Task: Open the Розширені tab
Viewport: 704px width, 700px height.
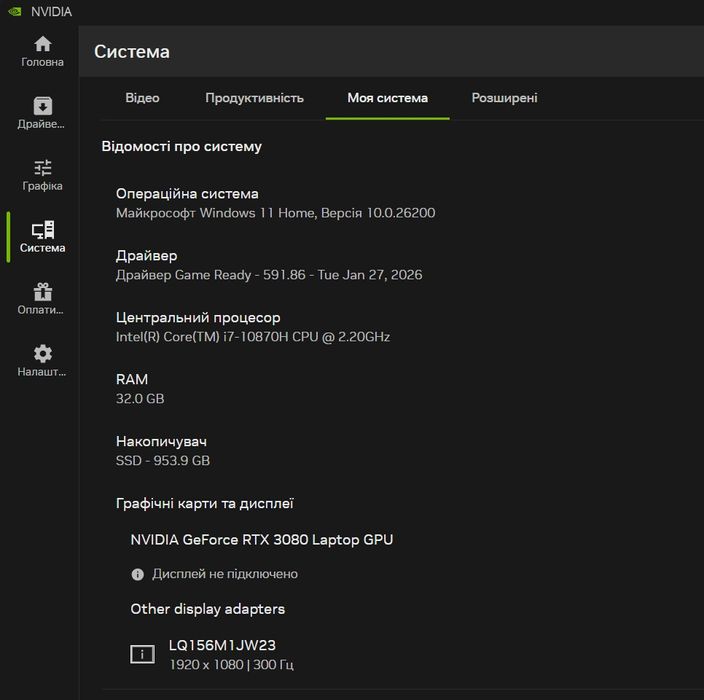Action: tap(504, 98)
